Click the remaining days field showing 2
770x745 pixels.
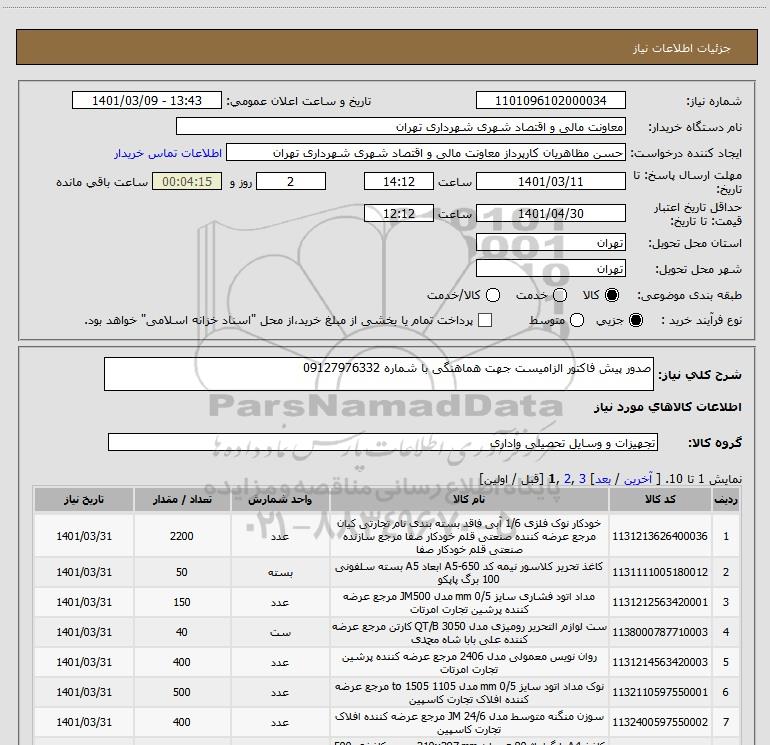(291, 182)
